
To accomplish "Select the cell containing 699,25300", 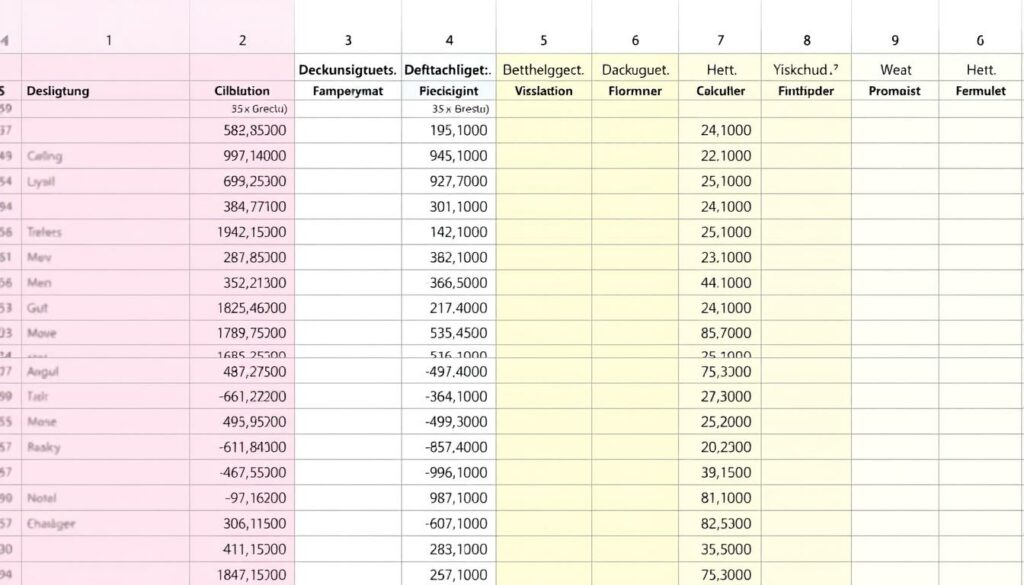I will point(242,182).
